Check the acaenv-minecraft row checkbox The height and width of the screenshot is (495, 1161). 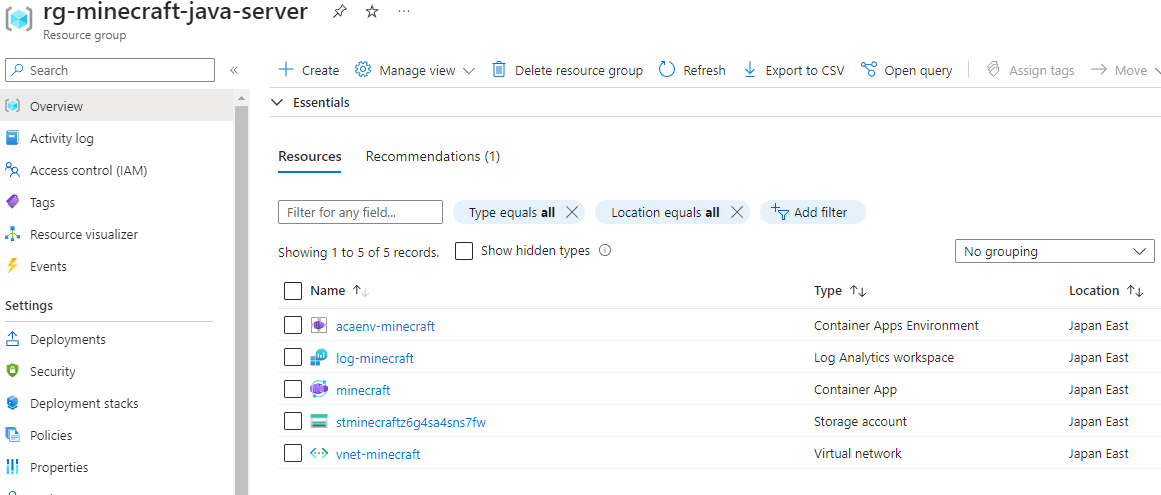[x=292, y=326]
